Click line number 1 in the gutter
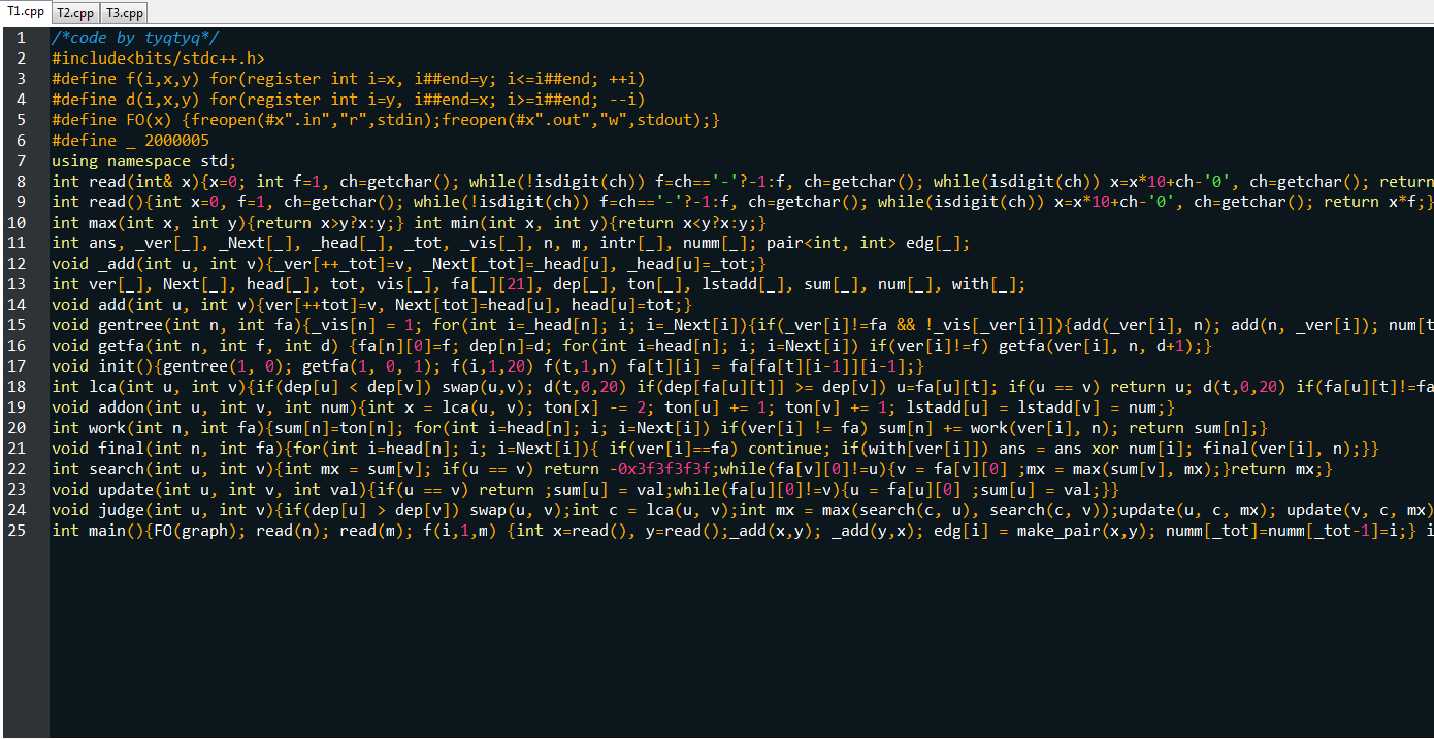The image size is (1434, 739). click(21, 38)
